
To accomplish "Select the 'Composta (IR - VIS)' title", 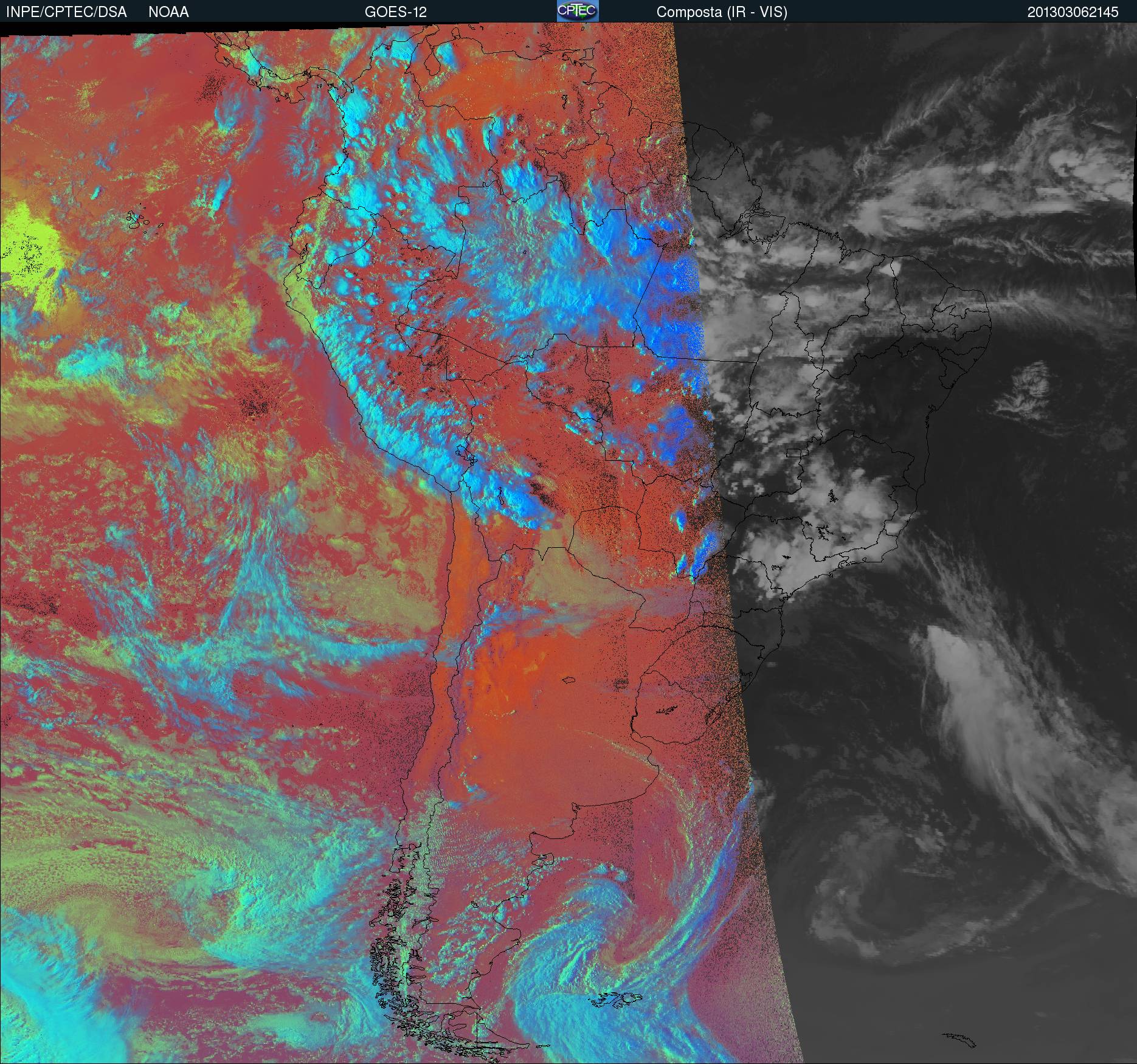I will point(722,13).
